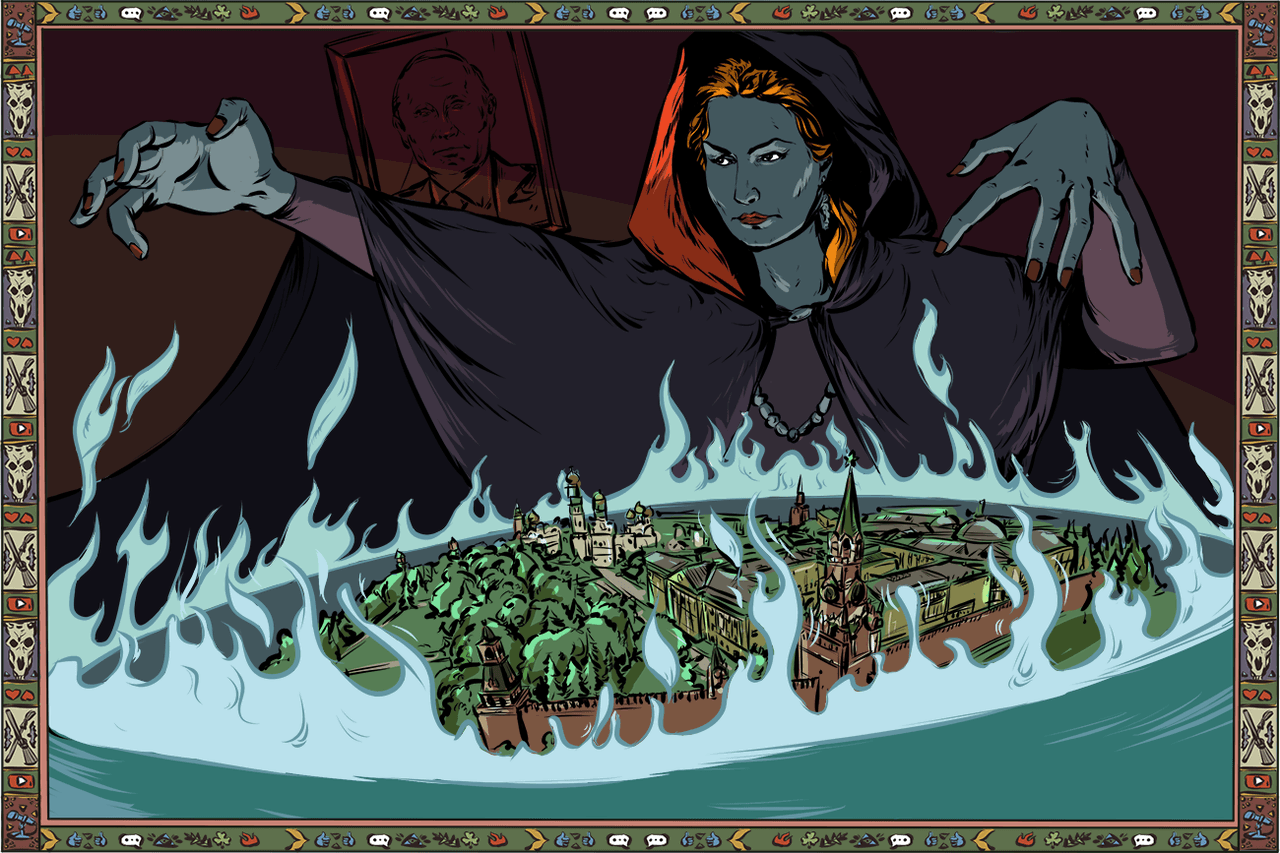Click the star atop the Kremlin clock tower
Screen dimensions: 1280x853
pyautogui.click(x=852, y=460)
